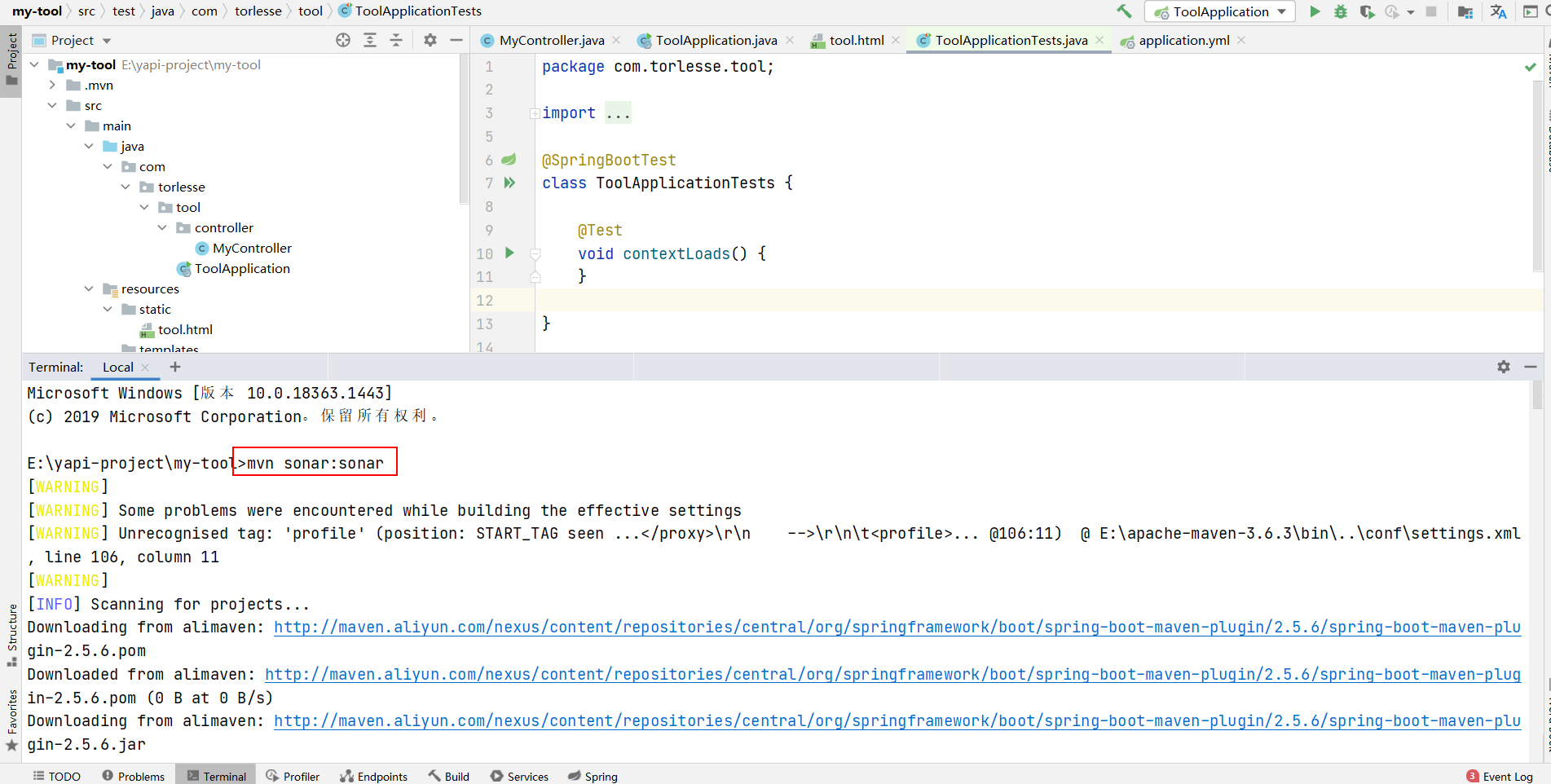Collapse the src folder arrow
This screenshot has height=784, width=1551.
pyautogui.click(x=52, y=105)
